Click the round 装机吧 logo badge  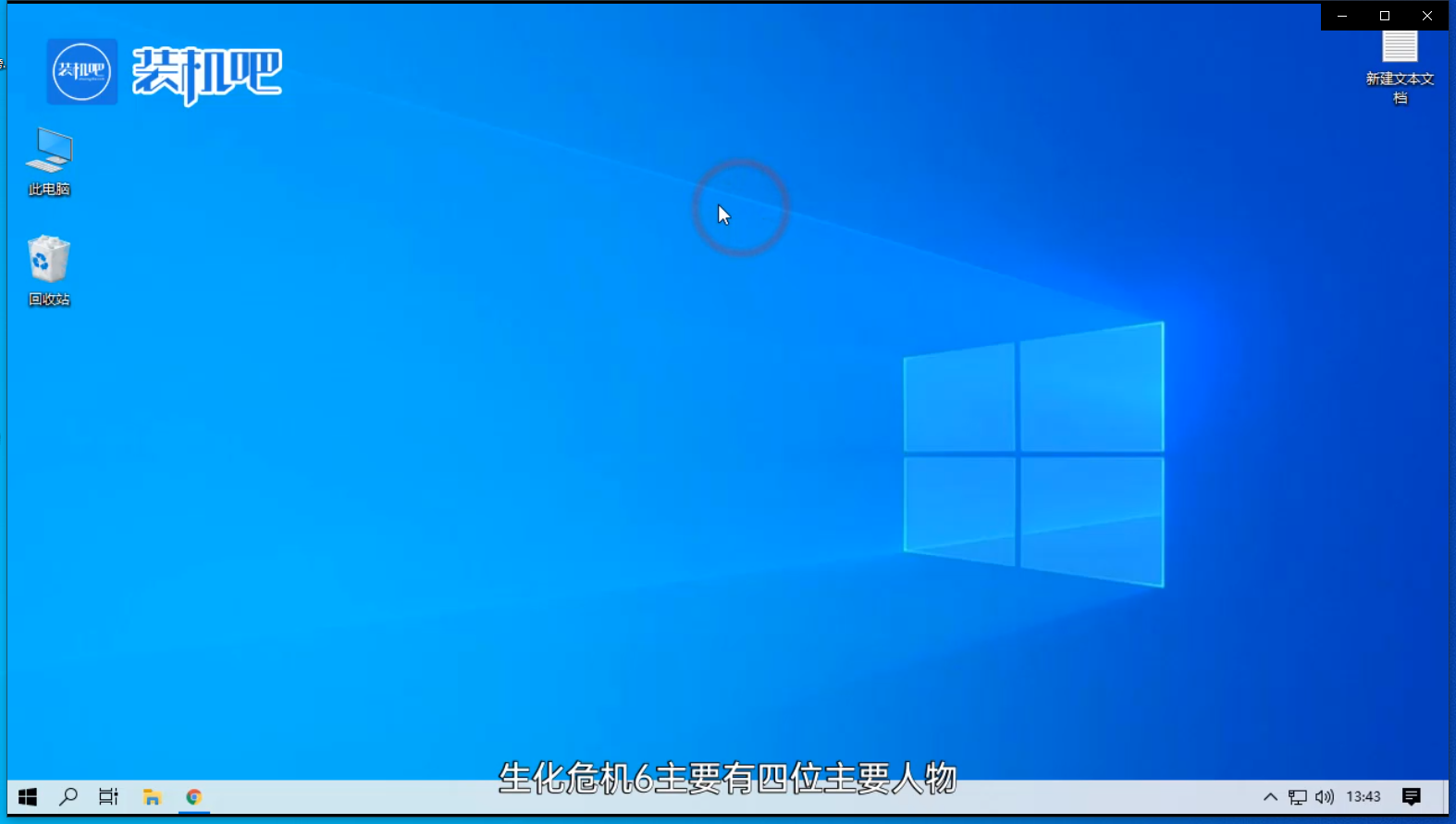point(81,71)
